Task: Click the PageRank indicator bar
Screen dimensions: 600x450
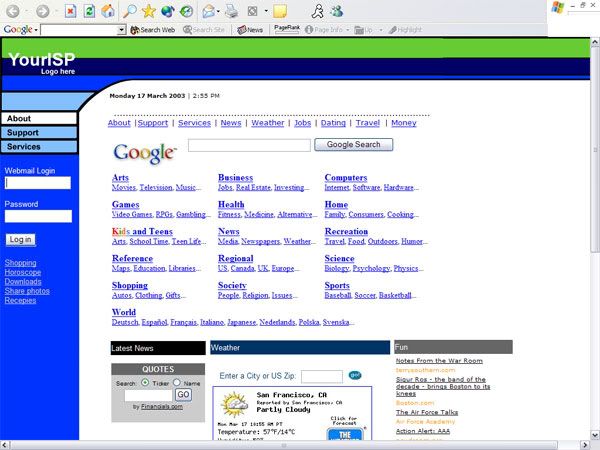Action: 285,30
